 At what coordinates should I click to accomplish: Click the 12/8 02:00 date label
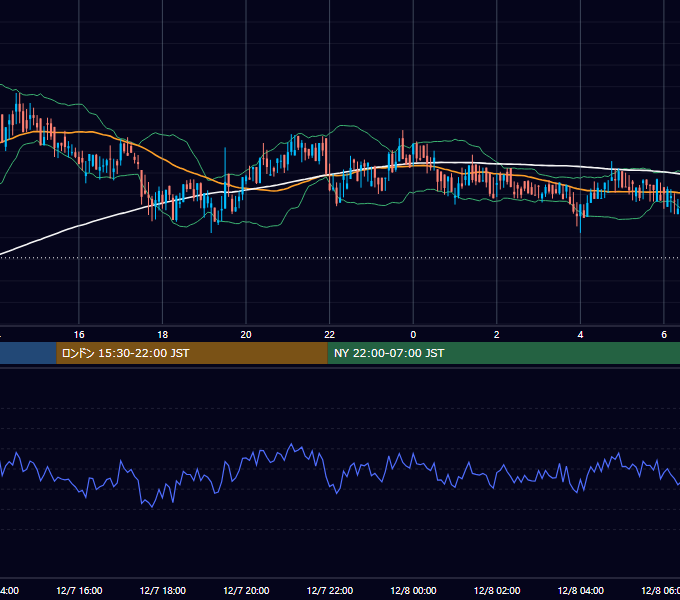pos(497,590)
